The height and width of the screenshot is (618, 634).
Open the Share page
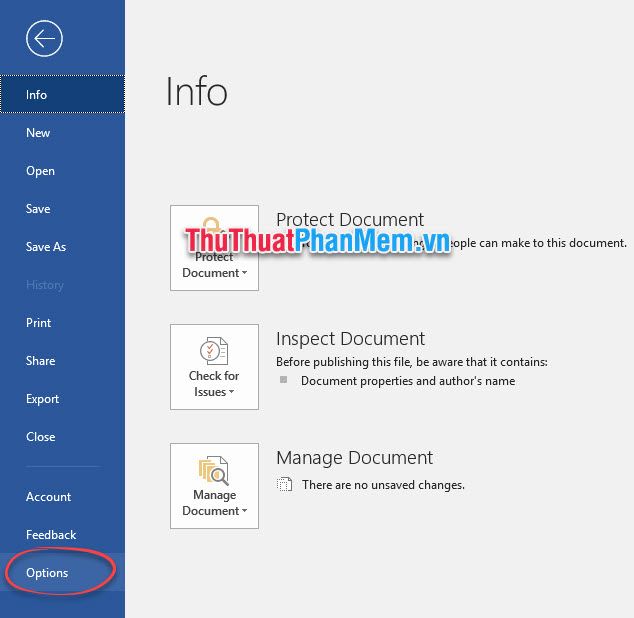tap(40, 361)
